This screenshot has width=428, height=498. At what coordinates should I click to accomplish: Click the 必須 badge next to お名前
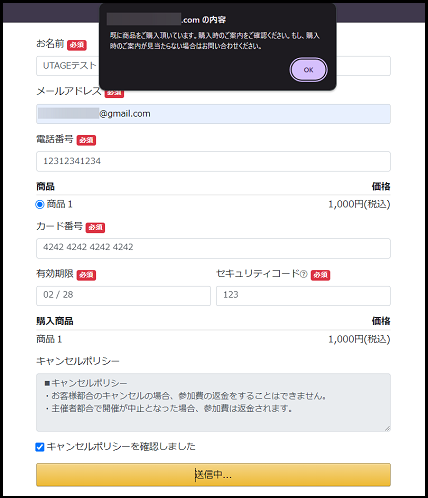click(x=77, y=45)
